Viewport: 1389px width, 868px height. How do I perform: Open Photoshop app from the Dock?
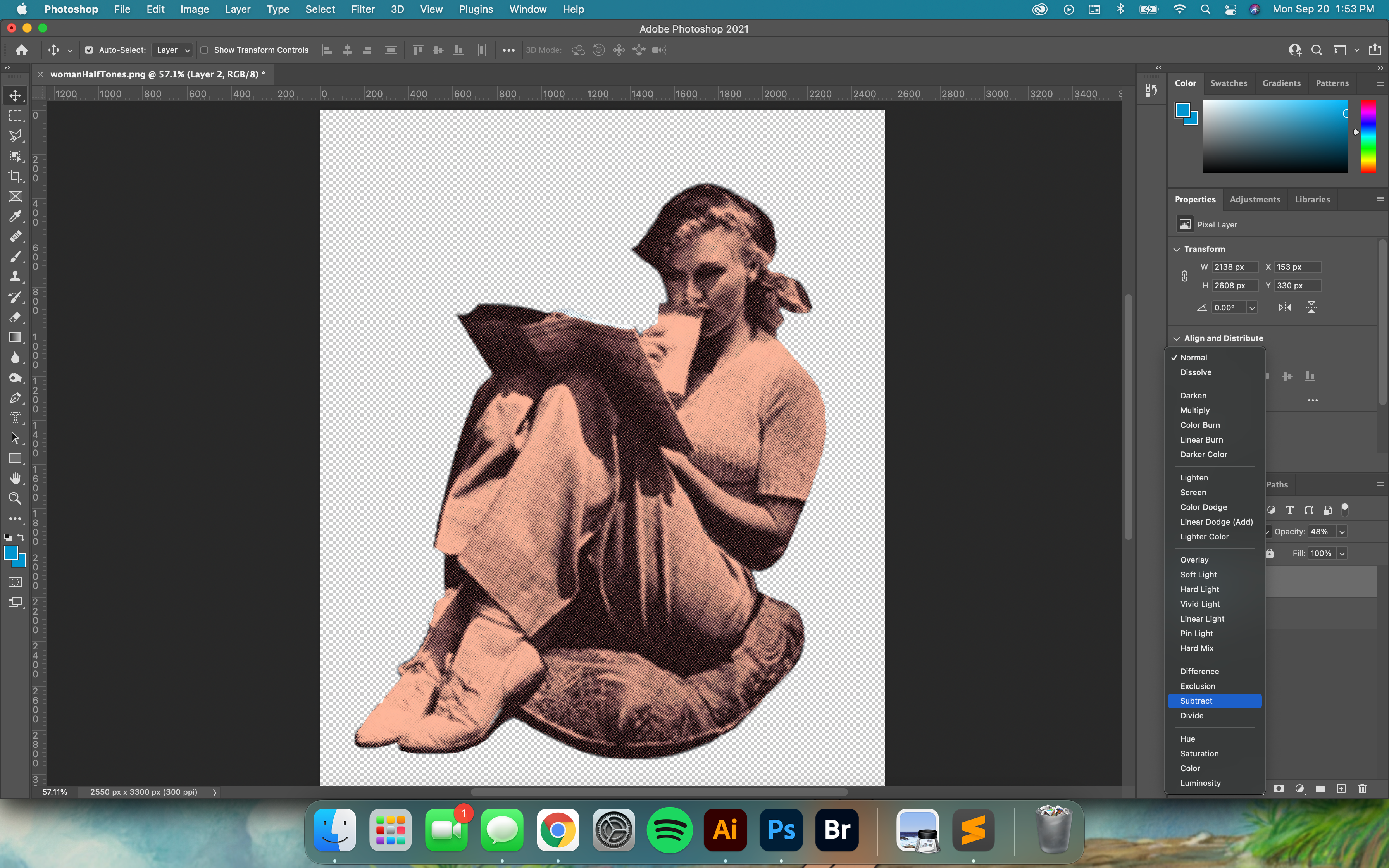point(781,830)
